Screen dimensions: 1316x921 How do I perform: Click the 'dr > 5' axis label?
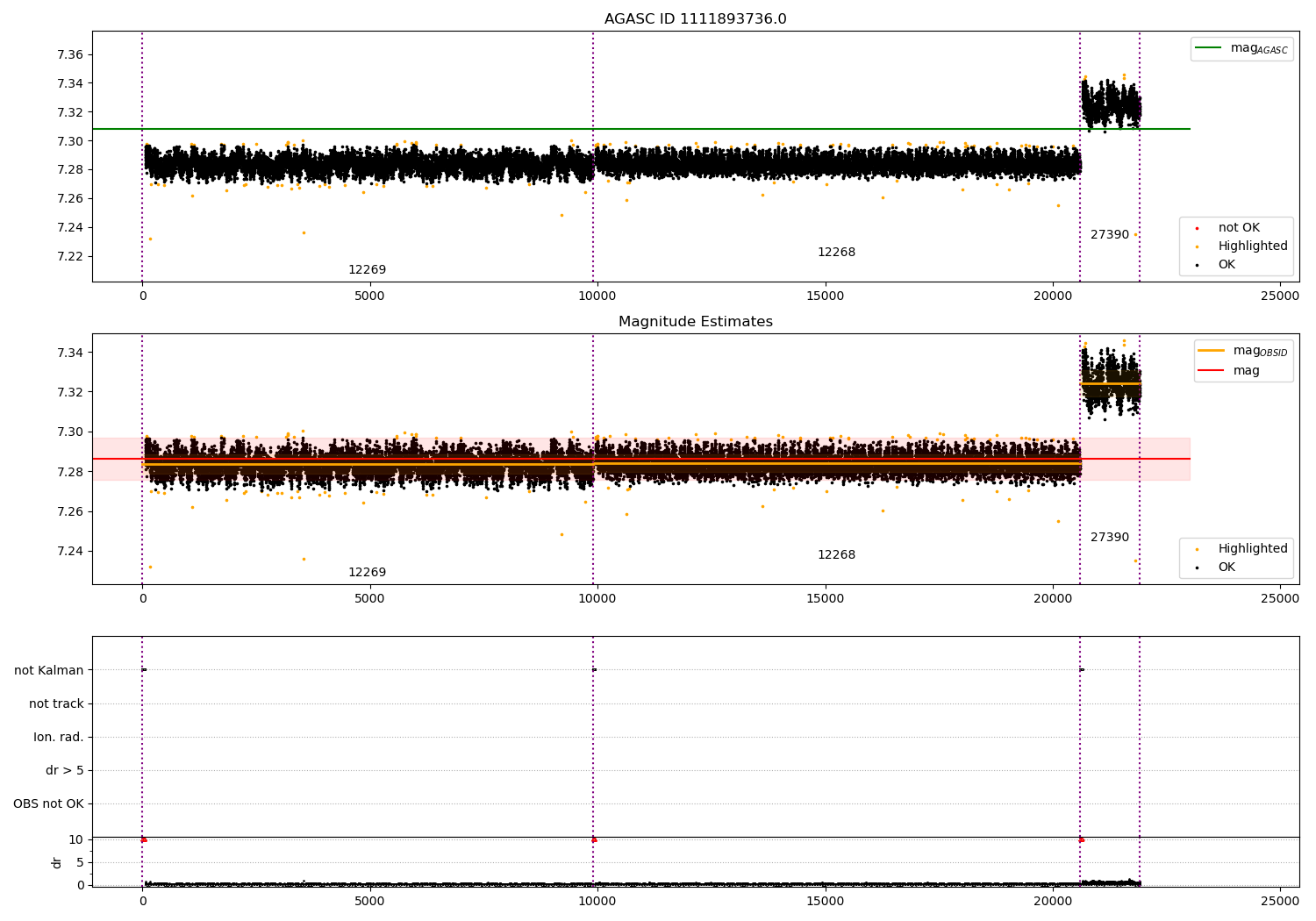point(65,770)
